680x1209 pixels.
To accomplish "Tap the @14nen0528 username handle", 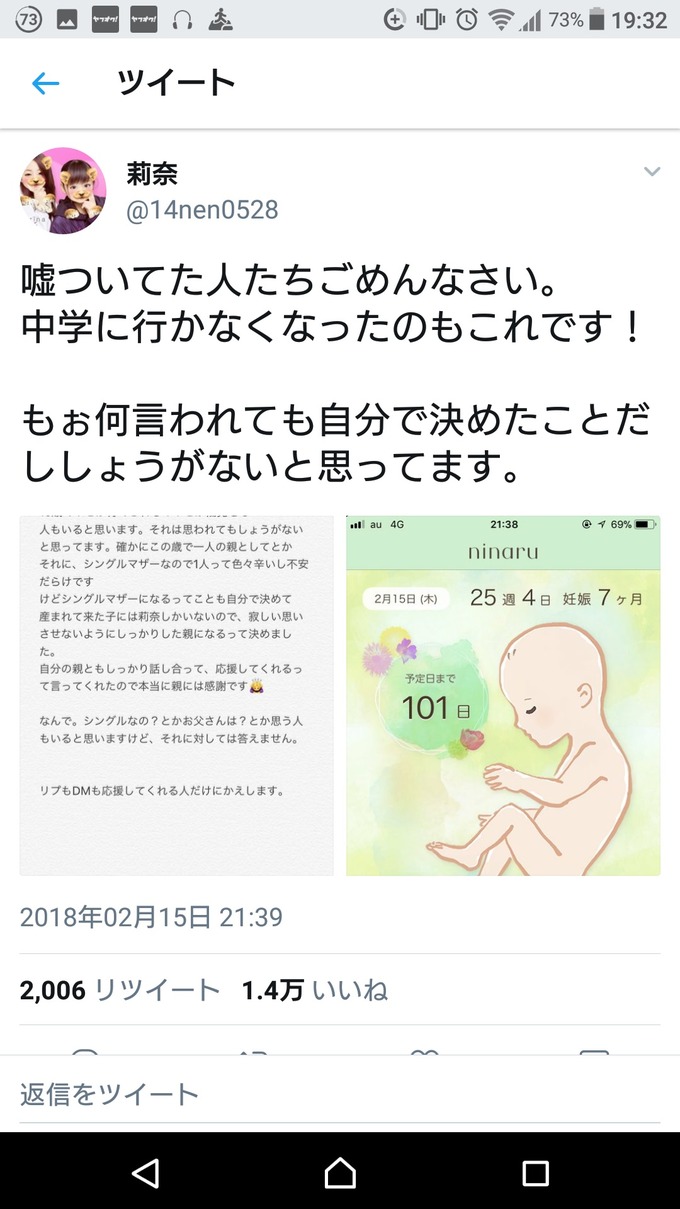I will [202, 210].
